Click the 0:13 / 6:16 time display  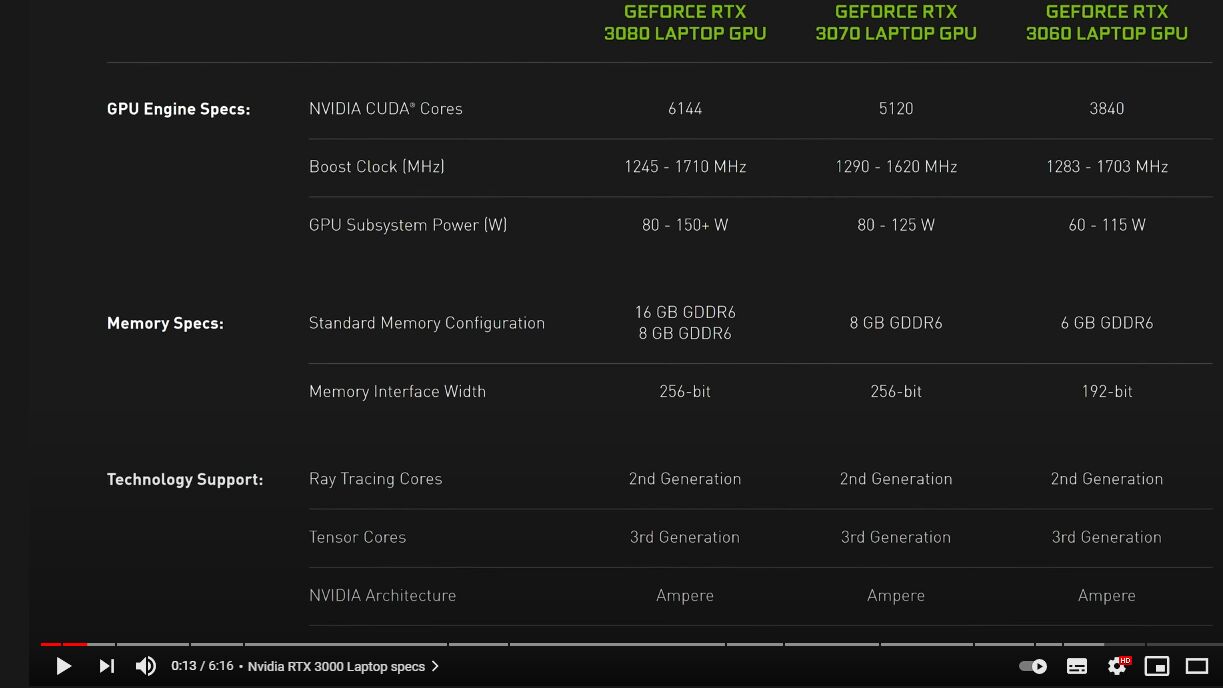(202, 666)
